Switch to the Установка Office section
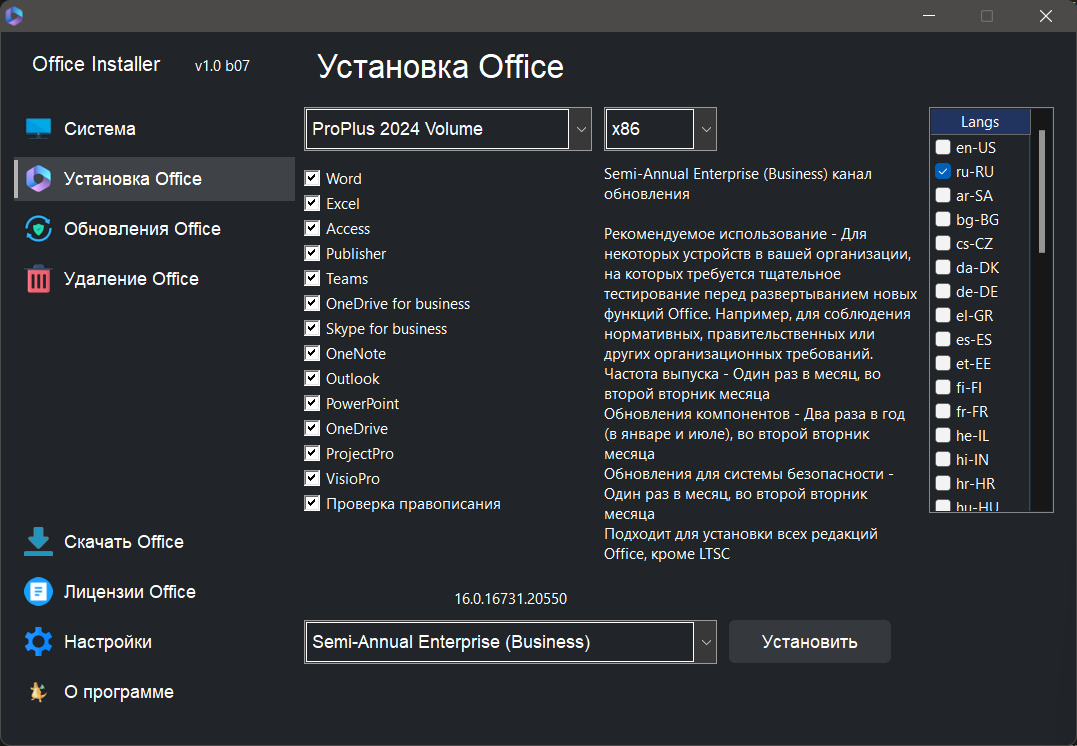This screenshot has width=1077, height=746. (x=128, y=179)
